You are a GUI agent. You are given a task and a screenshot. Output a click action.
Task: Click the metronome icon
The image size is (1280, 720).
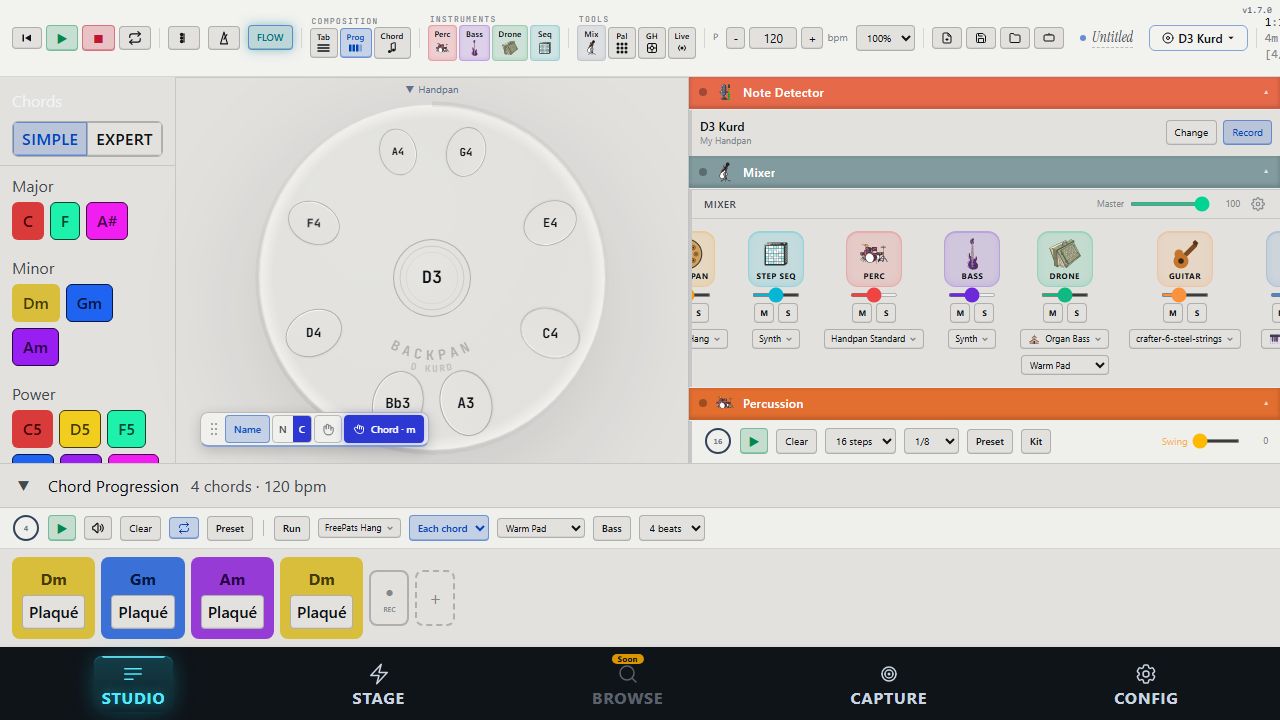pos(223,38)
